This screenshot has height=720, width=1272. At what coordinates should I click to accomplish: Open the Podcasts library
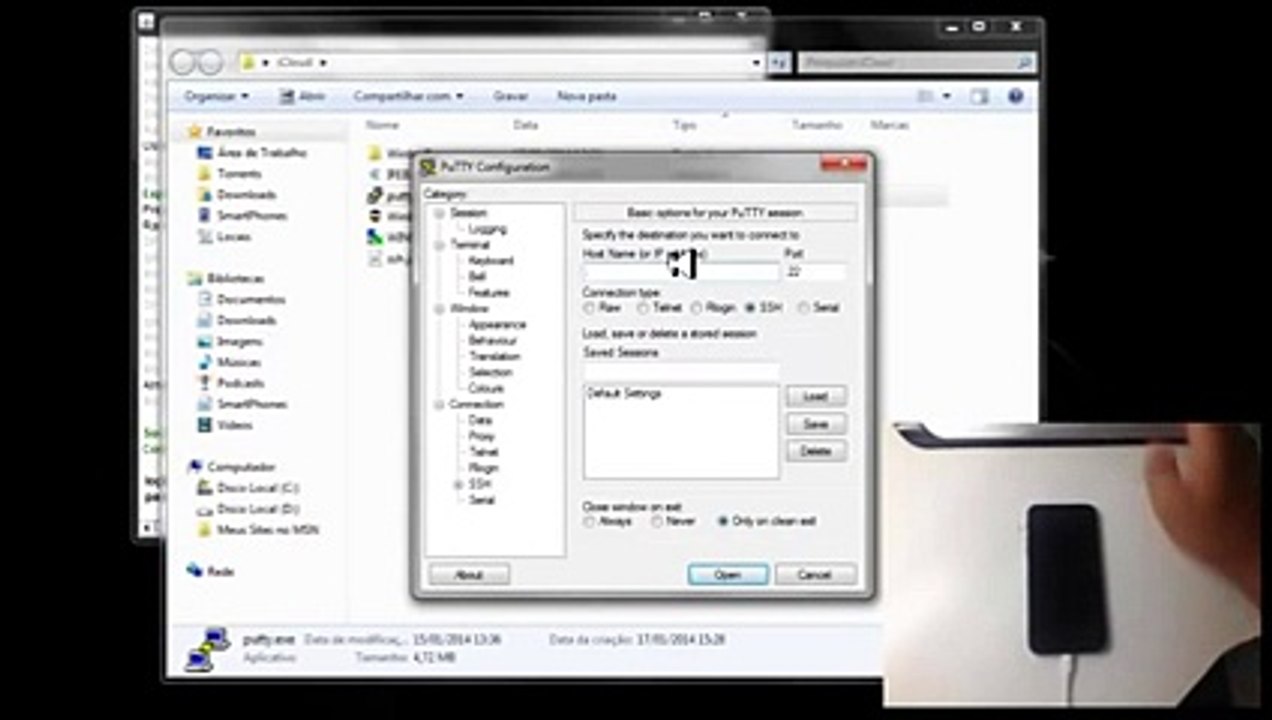(x=240, y=383)
